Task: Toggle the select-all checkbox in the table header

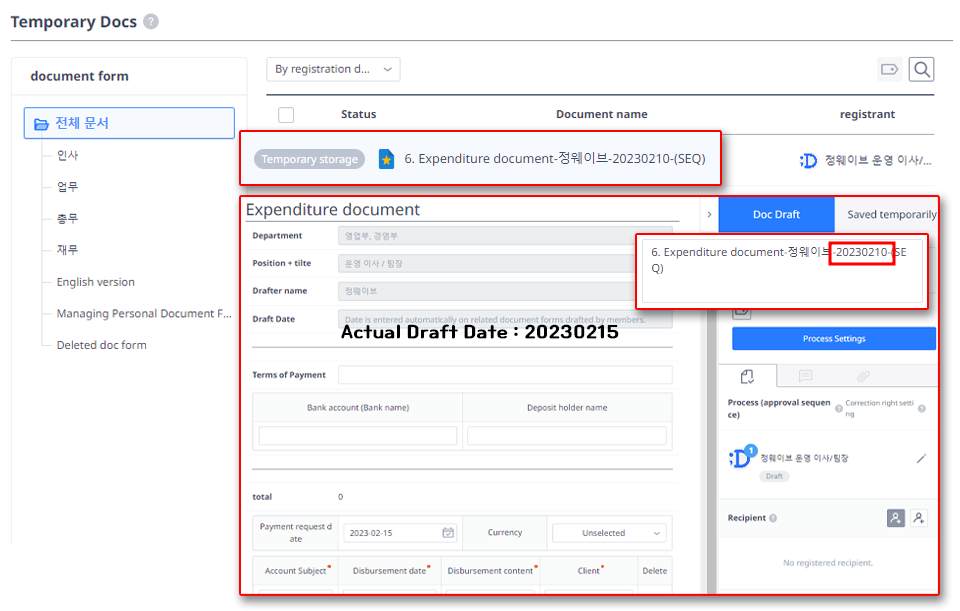Action: pos(286,114)
